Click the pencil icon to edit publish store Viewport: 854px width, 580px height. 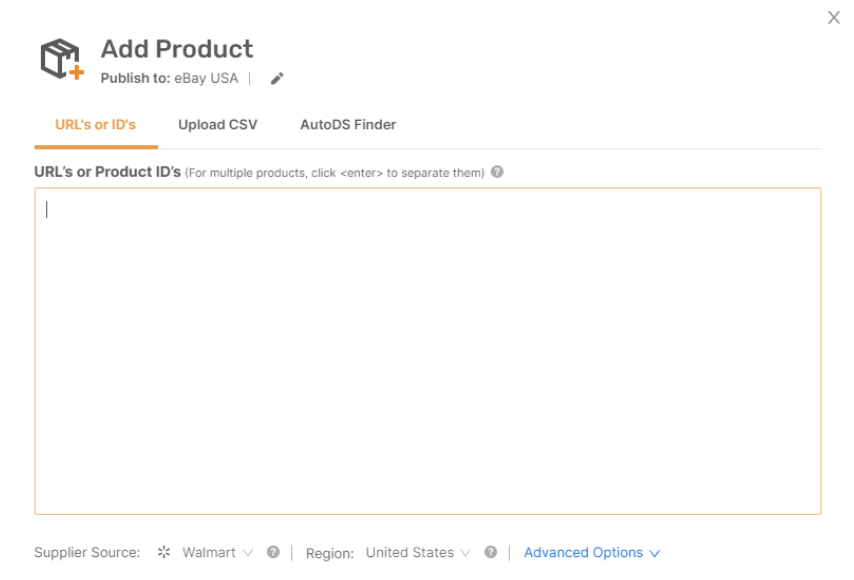pos(277,79)
